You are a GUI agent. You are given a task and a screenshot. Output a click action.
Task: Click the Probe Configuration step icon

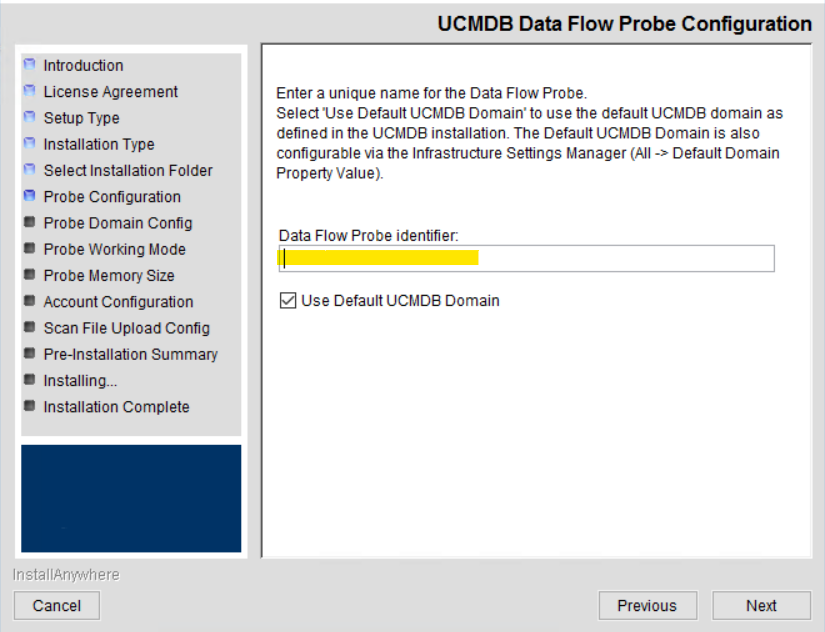(x=31, y=196)
